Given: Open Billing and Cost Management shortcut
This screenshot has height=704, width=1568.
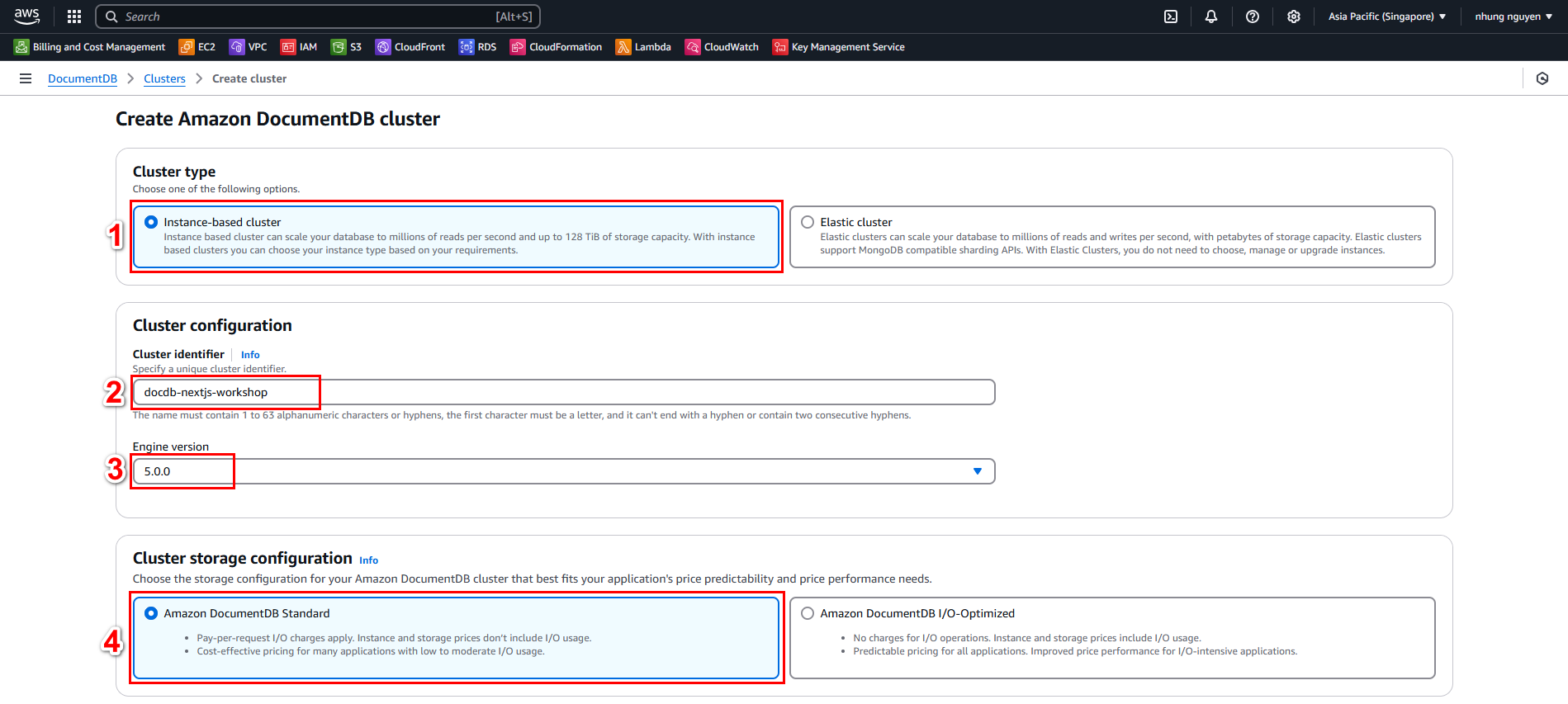Looking at the screenshot, I should pyautogui.click(x=99, y=47).
